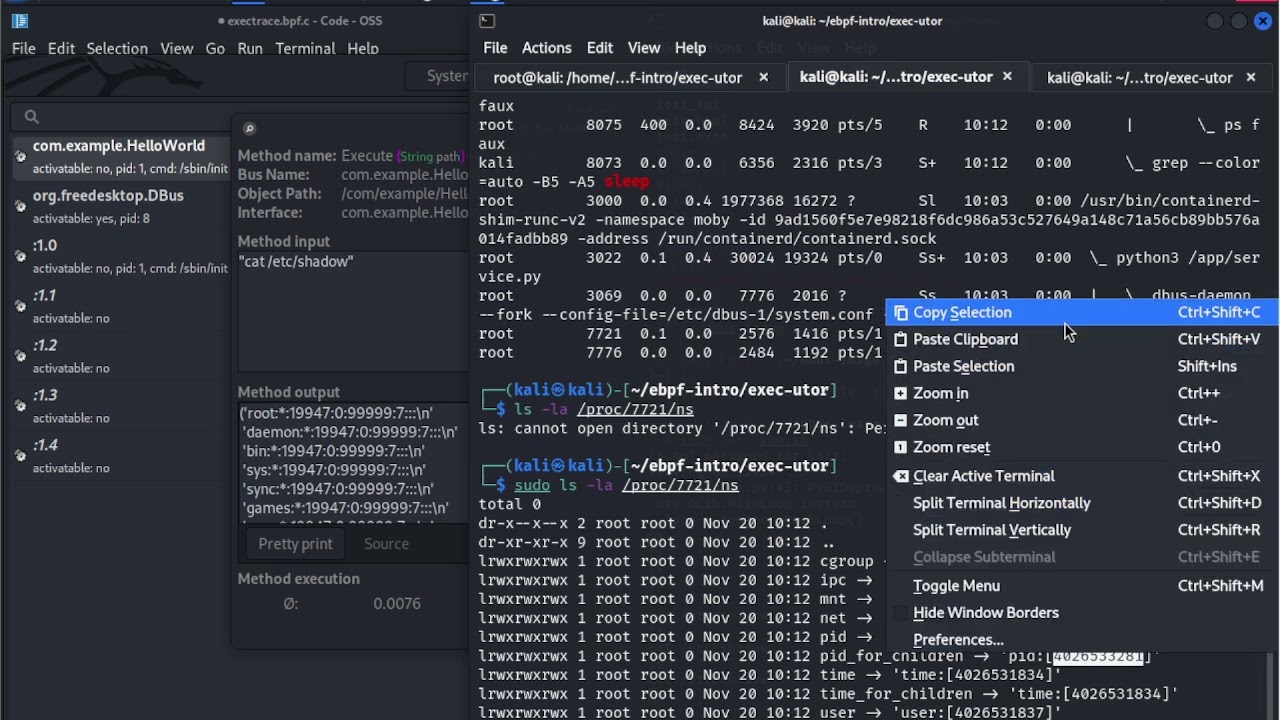Click Method input text box
1280x720 pixels.
(x=352, y=310)
